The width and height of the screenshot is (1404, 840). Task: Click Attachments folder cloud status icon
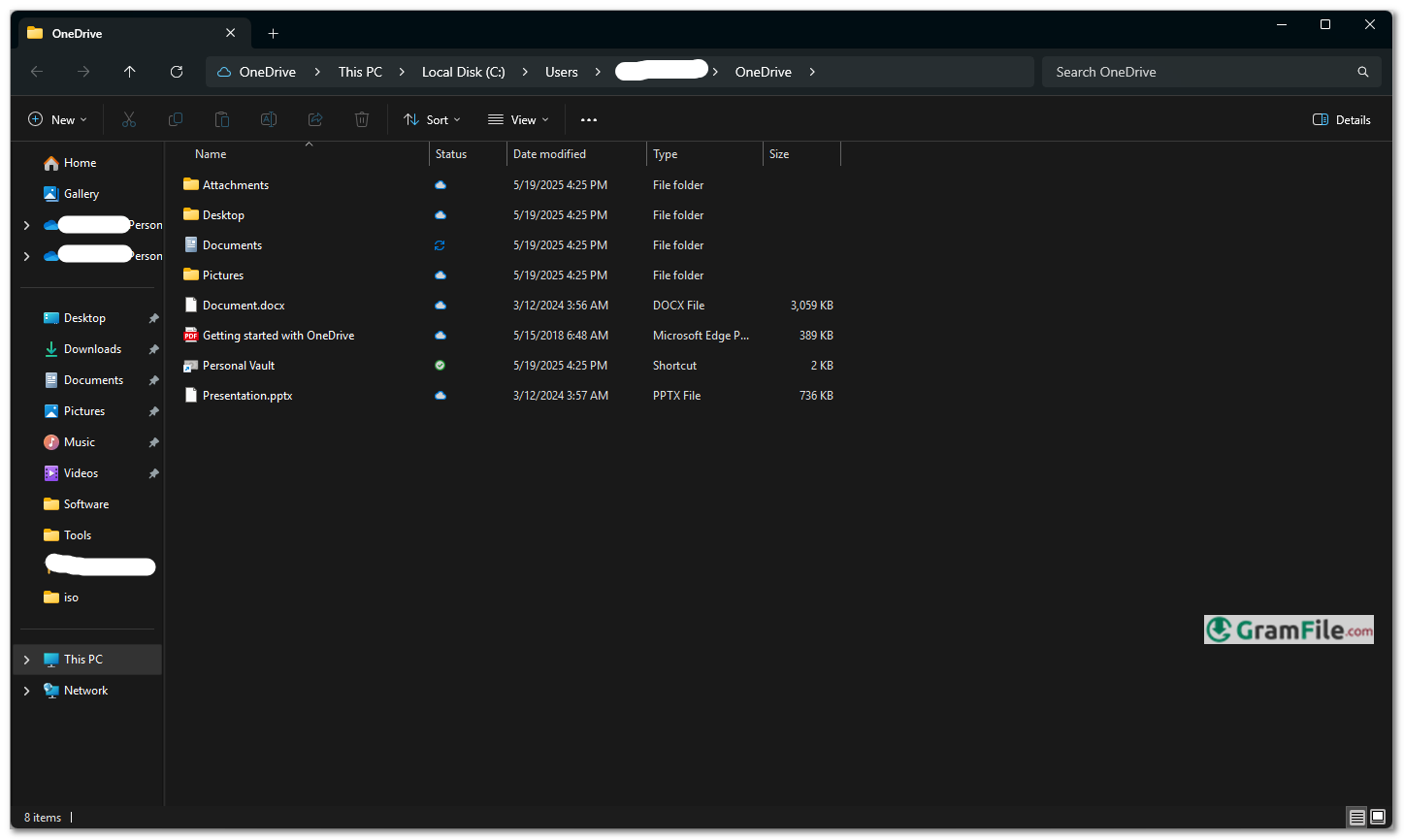(x=441, y=185)
